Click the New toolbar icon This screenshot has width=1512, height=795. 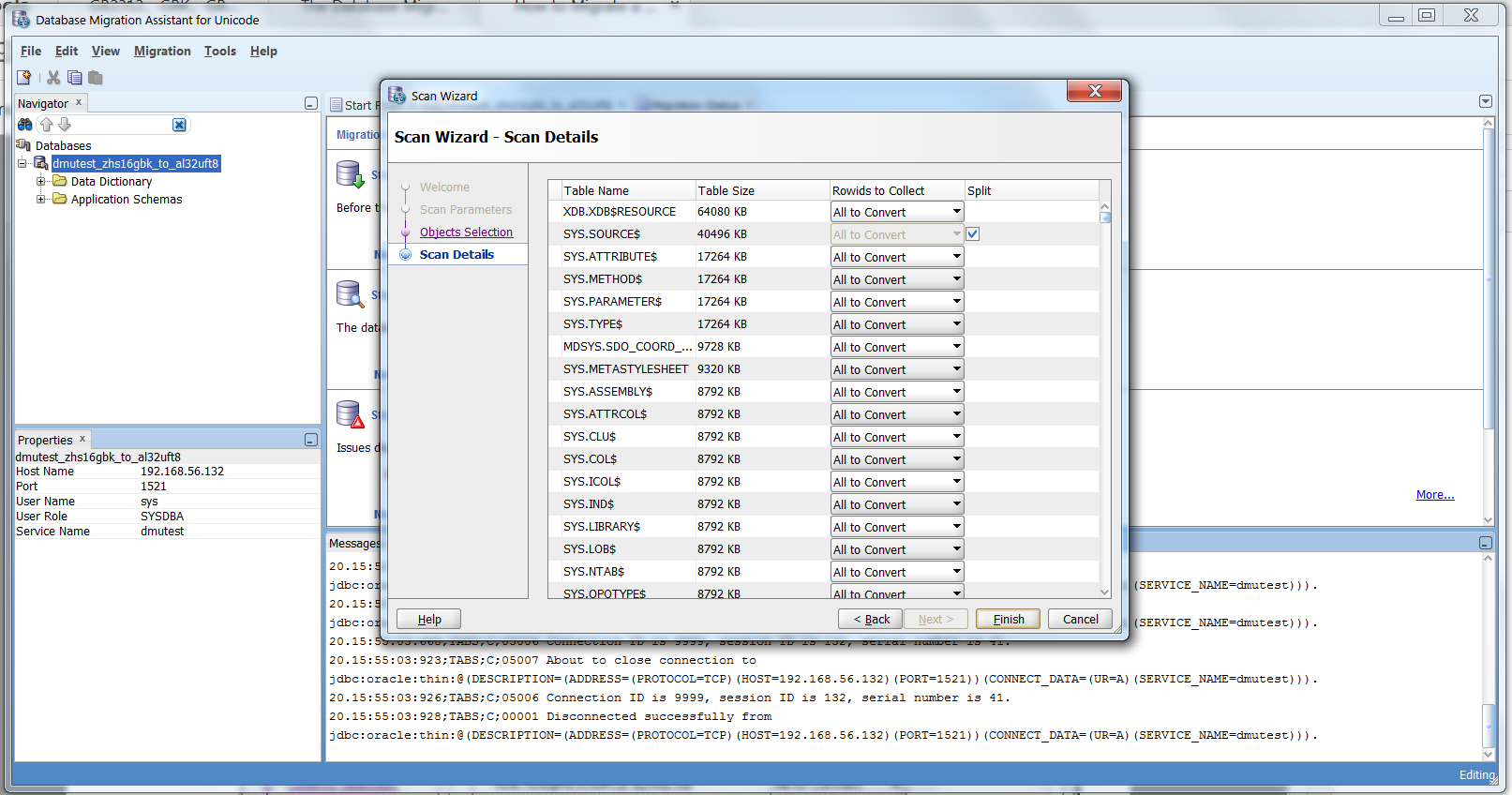(x=24, y=78)
